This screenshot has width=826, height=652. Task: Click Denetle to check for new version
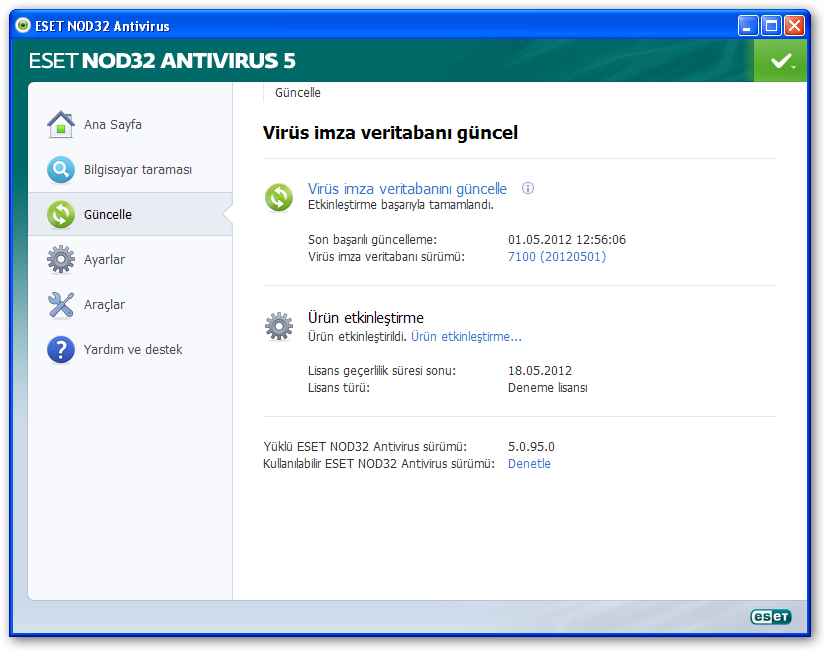[529, 463]
